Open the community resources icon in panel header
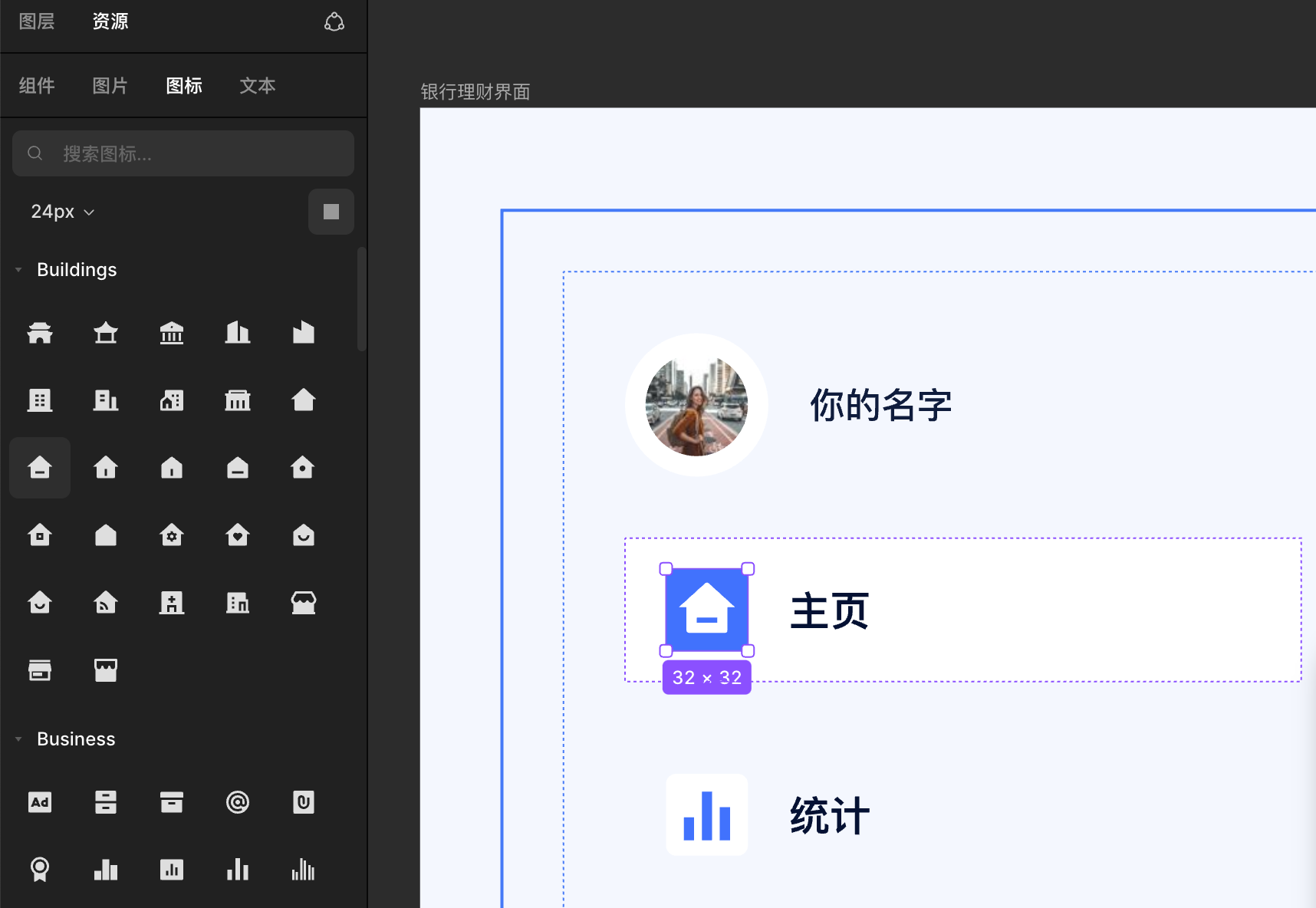1316x908 pixels. [334, 21]
